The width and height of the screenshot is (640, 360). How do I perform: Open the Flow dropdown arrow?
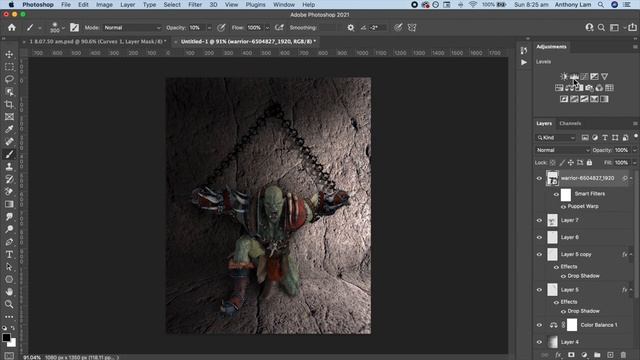pyautogui.click(x=267, y=28)
